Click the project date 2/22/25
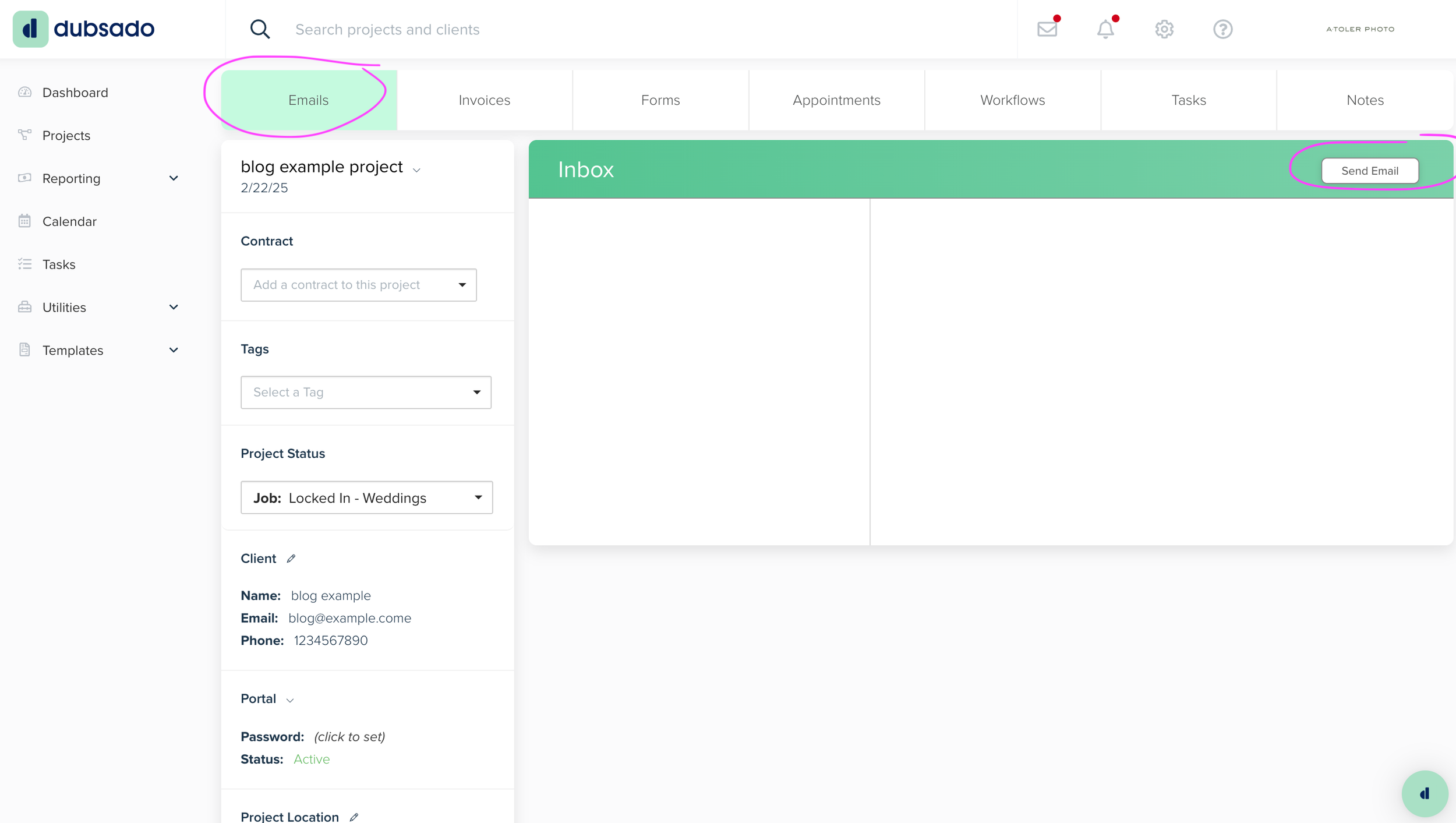Screen dimensions: 1456x823 (264, 188)
